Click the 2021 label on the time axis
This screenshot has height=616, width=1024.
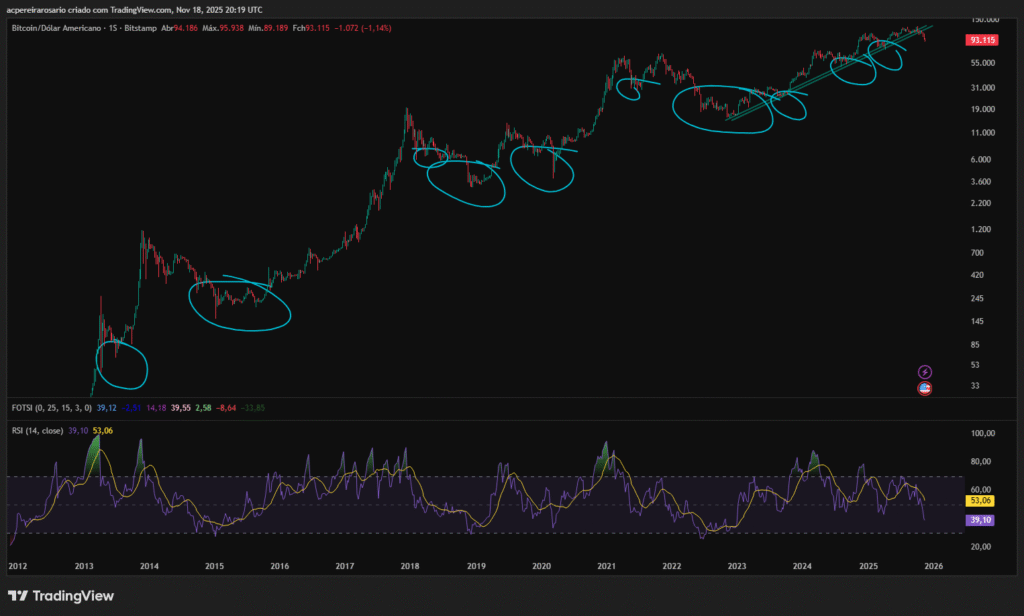(606, 566)
